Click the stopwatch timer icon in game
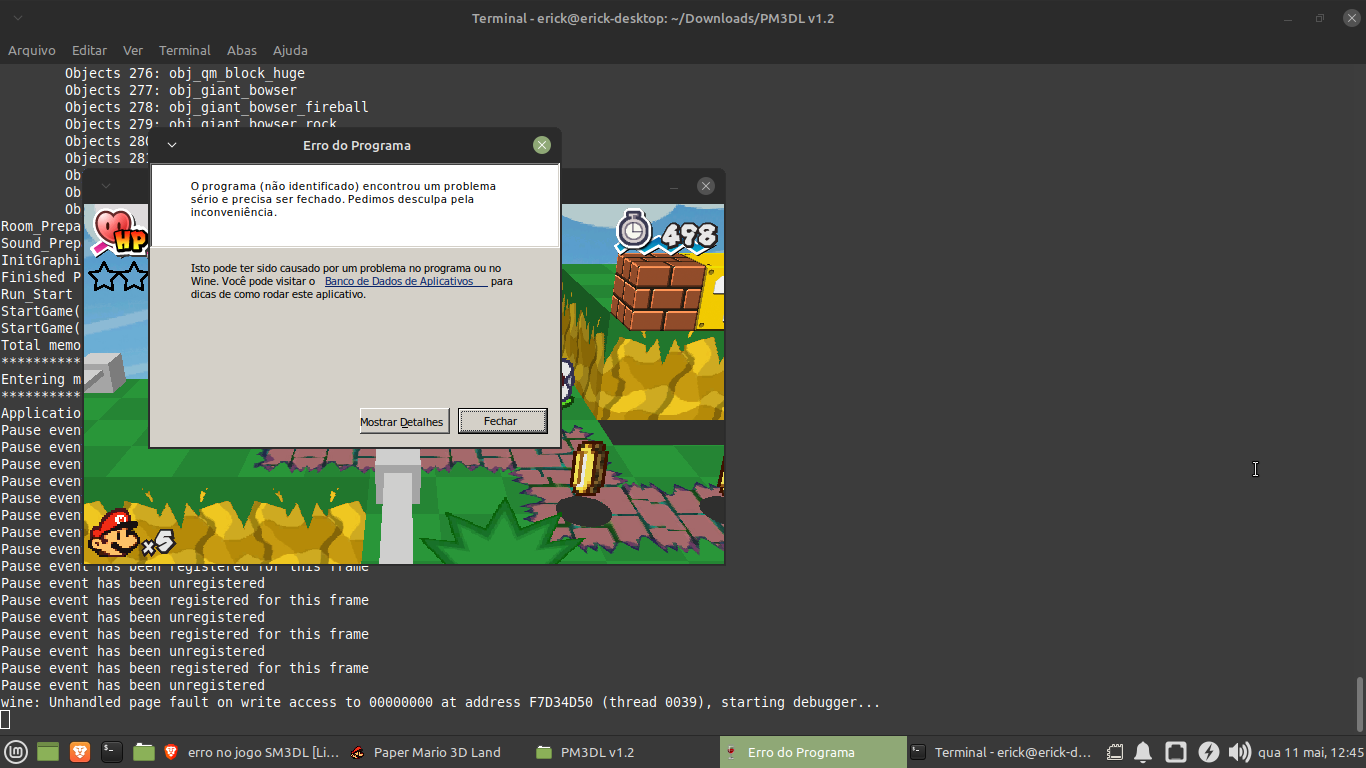This screenshot has height=768, width=1366. tap(633, 229)
